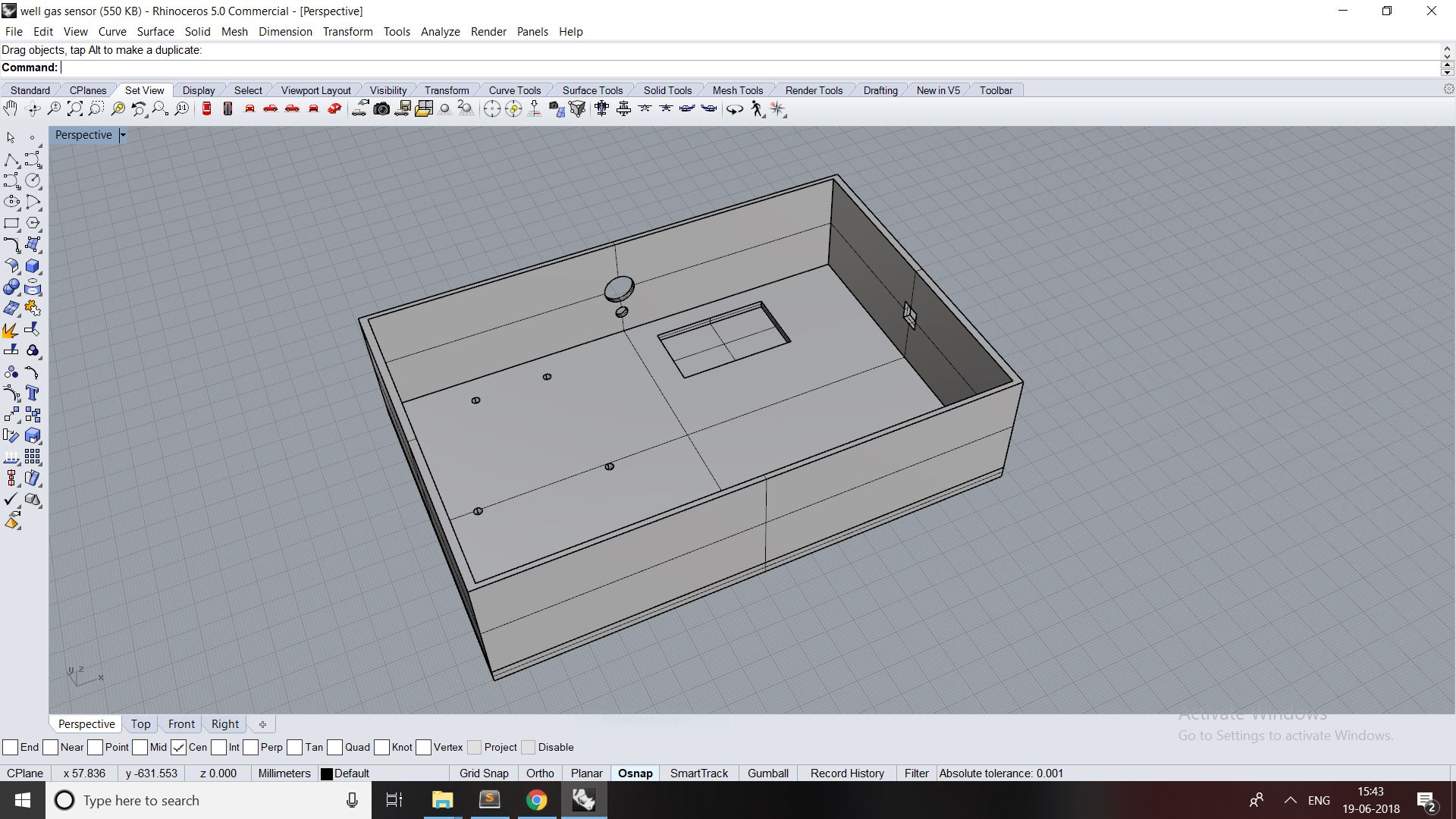Click the Solid Tools ribbon tab
Image resolution: width=1456 pixels, height=819 pixels.
click(x=667, y=90)
